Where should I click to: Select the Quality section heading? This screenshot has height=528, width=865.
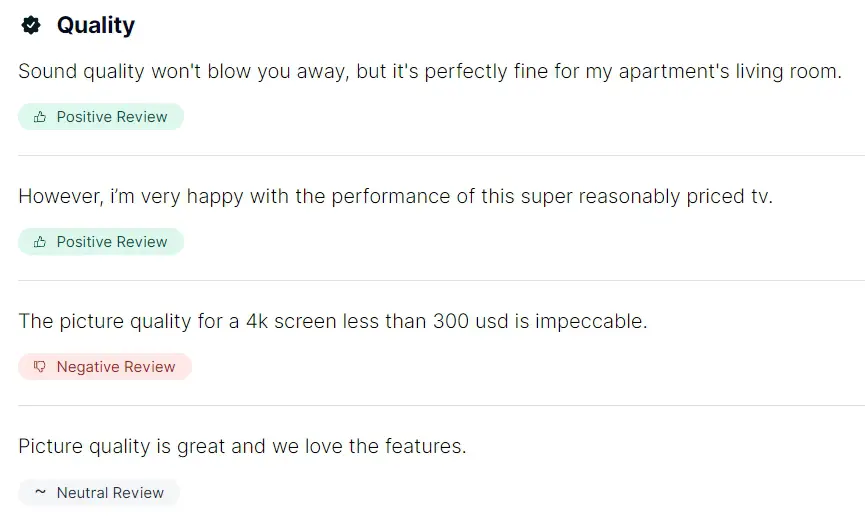(x=95, y=25)
